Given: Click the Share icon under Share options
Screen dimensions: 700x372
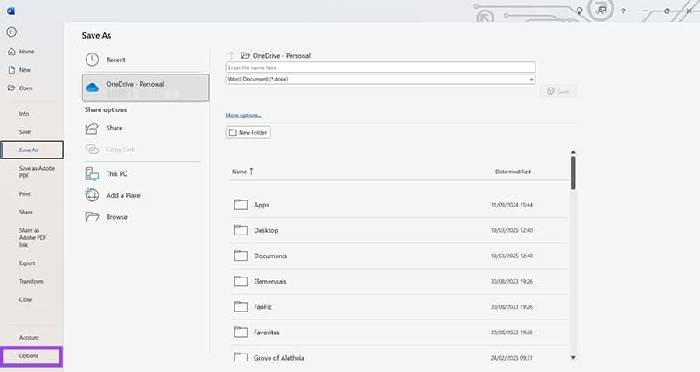Looking at the screenshot, I should tap(92, 128).
